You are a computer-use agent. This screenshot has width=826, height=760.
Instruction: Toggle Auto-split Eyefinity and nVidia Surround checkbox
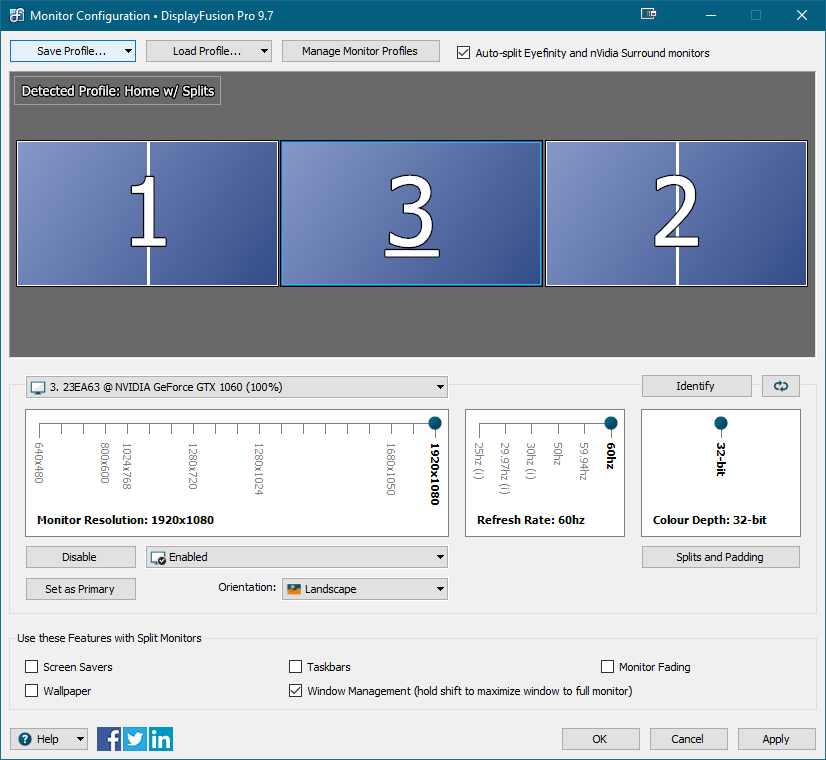[463, 53]
